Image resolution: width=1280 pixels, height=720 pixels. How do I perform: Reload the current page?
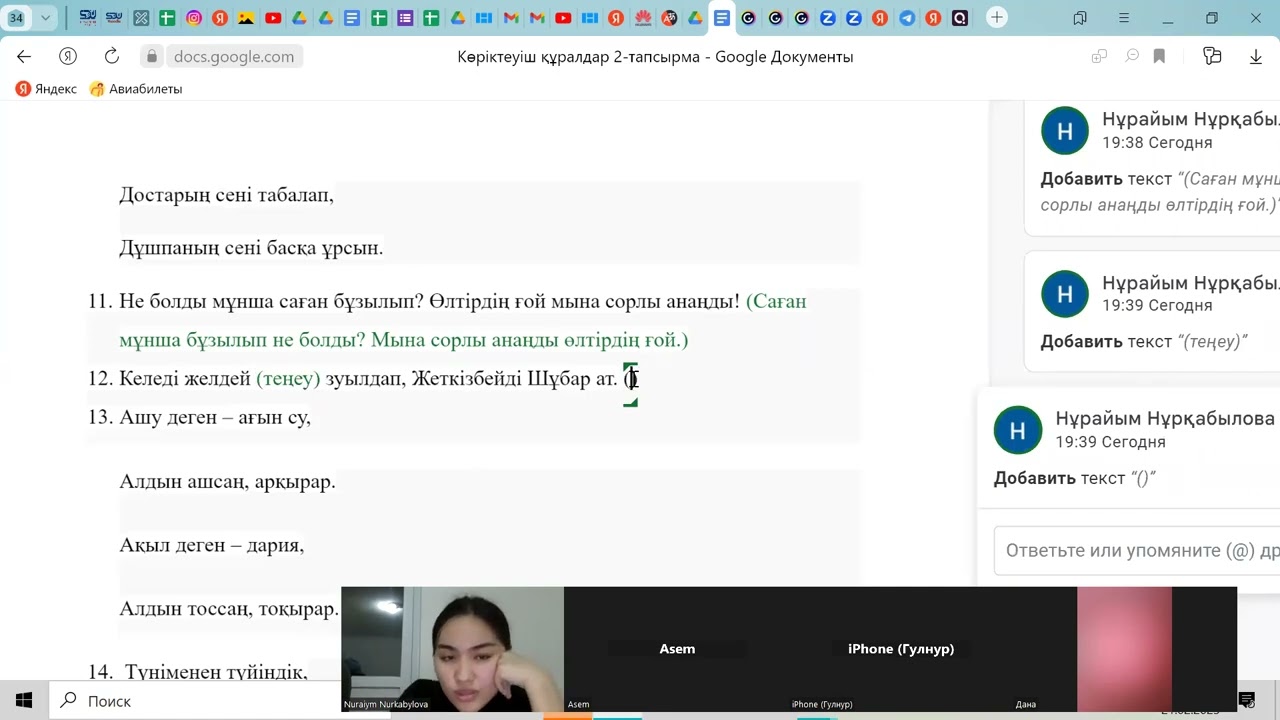point(111,57)
